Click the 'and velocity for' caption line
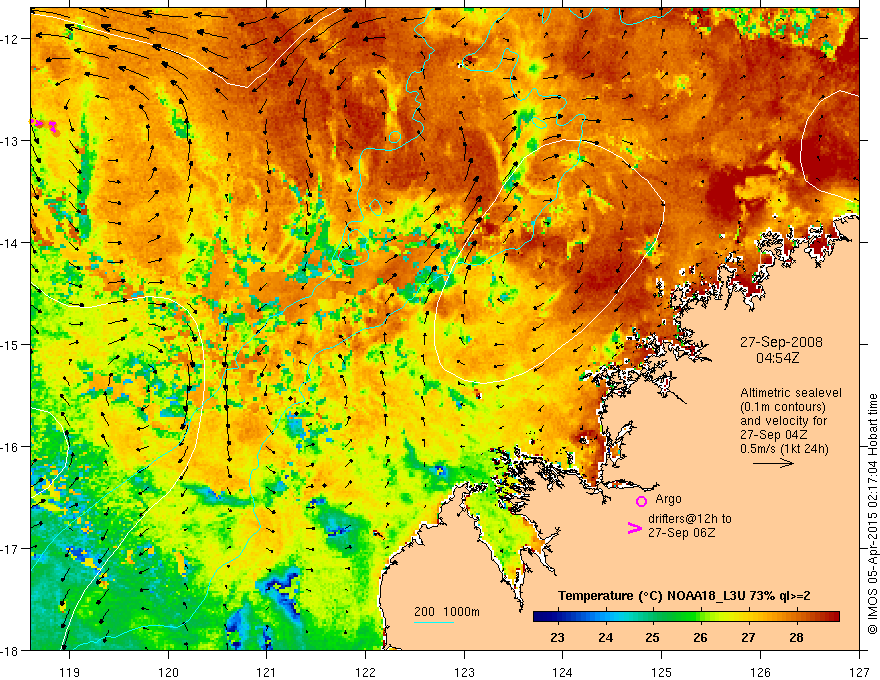This screenshot has height=680, width=880. click(x=783, y=421)
